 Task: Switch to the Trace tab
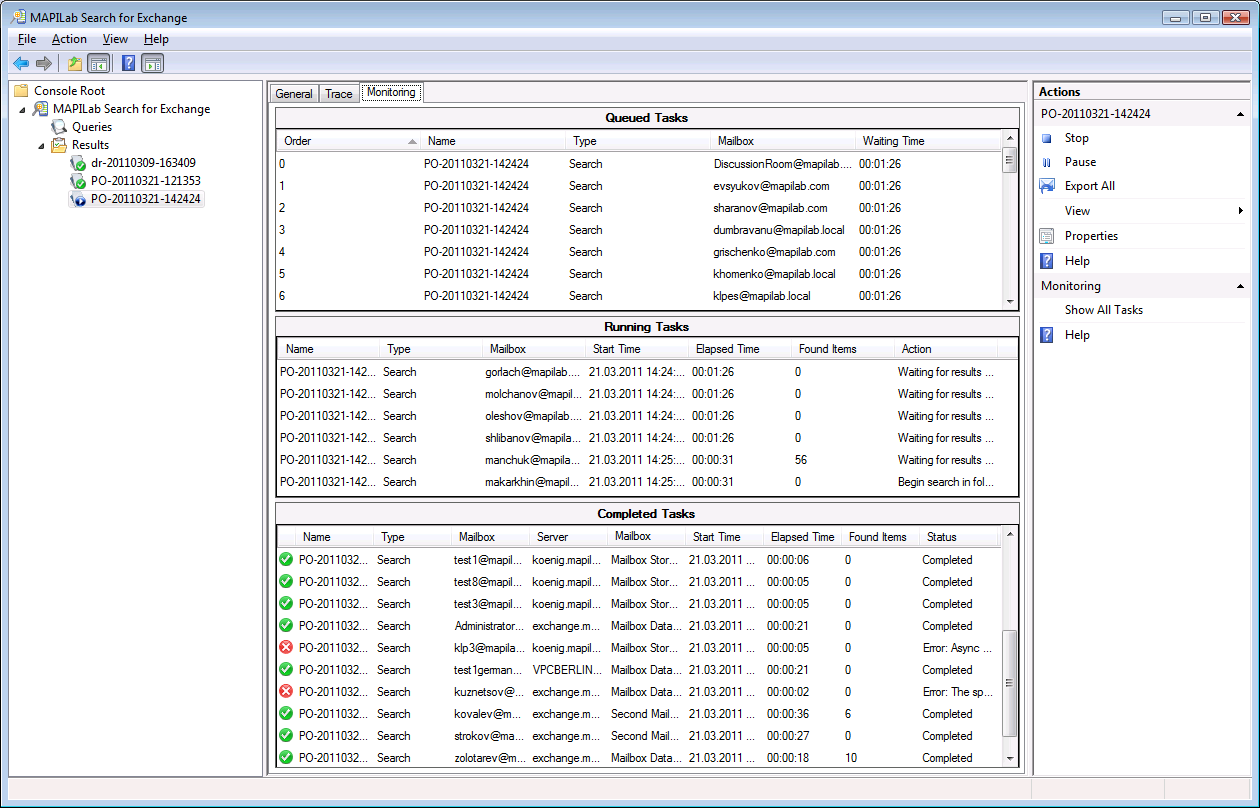[x=339, y=94]
